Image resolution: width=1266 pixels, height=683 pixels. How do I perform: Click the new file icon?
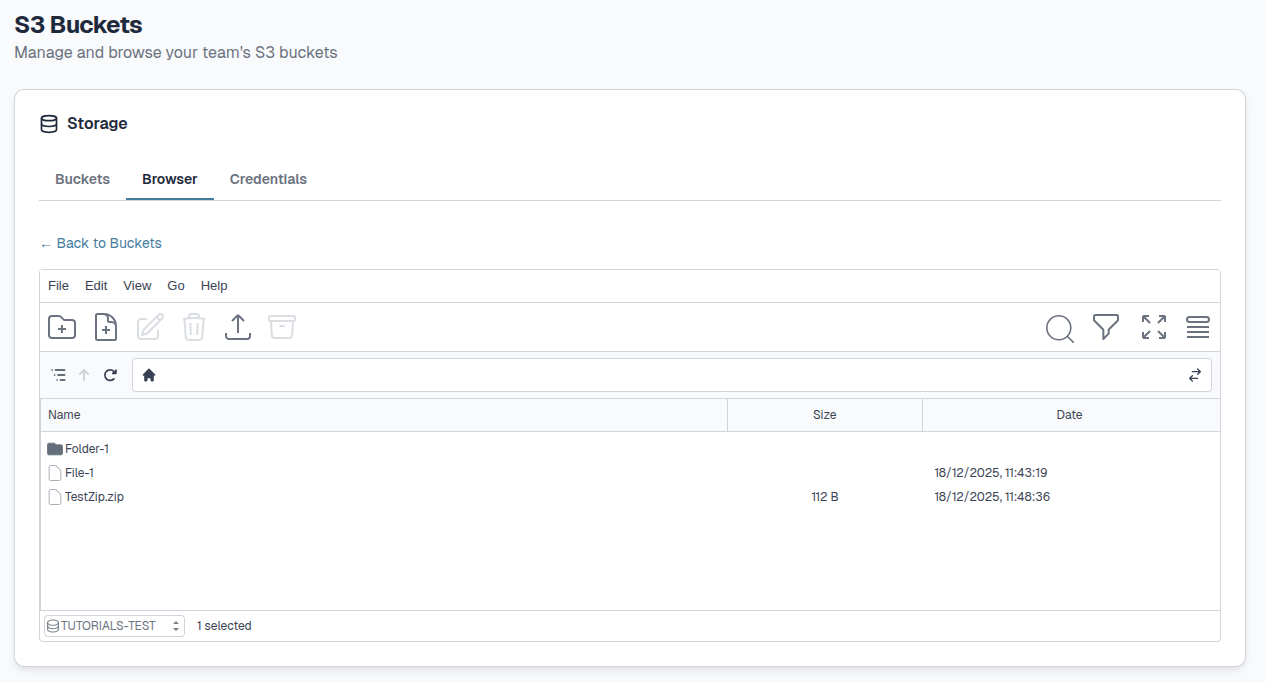[x=106, y=327]
